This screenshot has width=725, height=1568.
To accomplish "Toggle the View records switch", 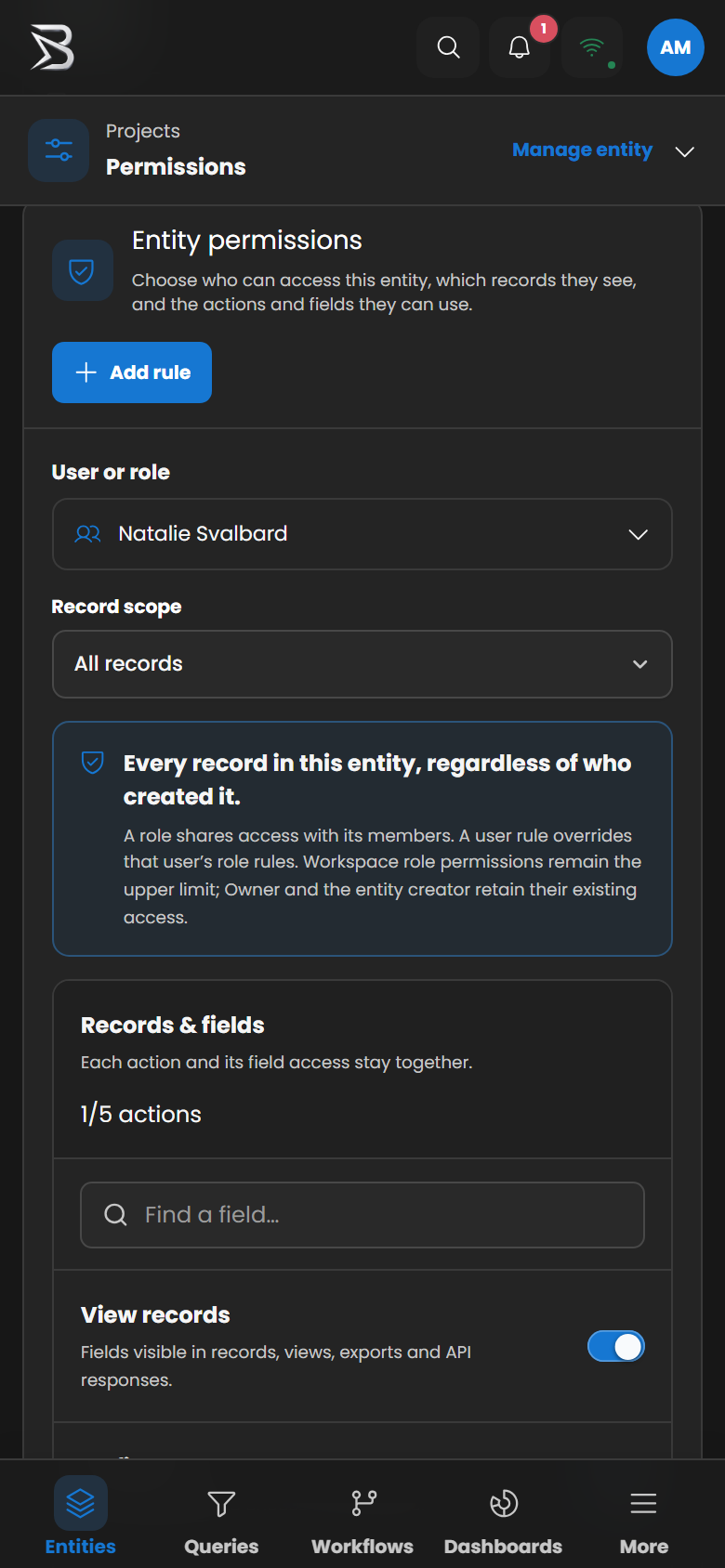I will tap(615, 1347).
